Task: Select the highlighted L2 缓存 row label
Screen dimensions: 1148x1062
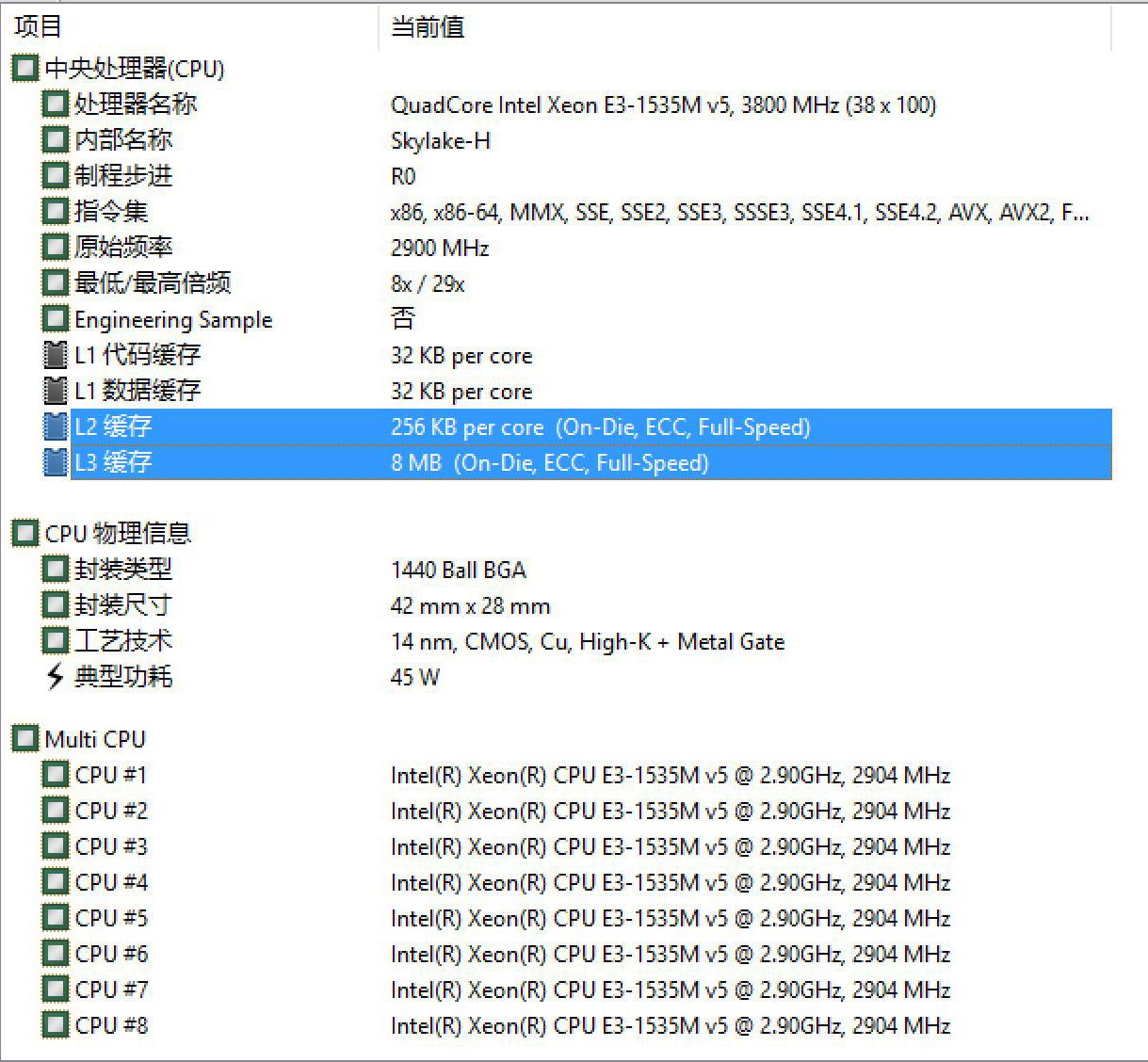Action: point(113,426)
